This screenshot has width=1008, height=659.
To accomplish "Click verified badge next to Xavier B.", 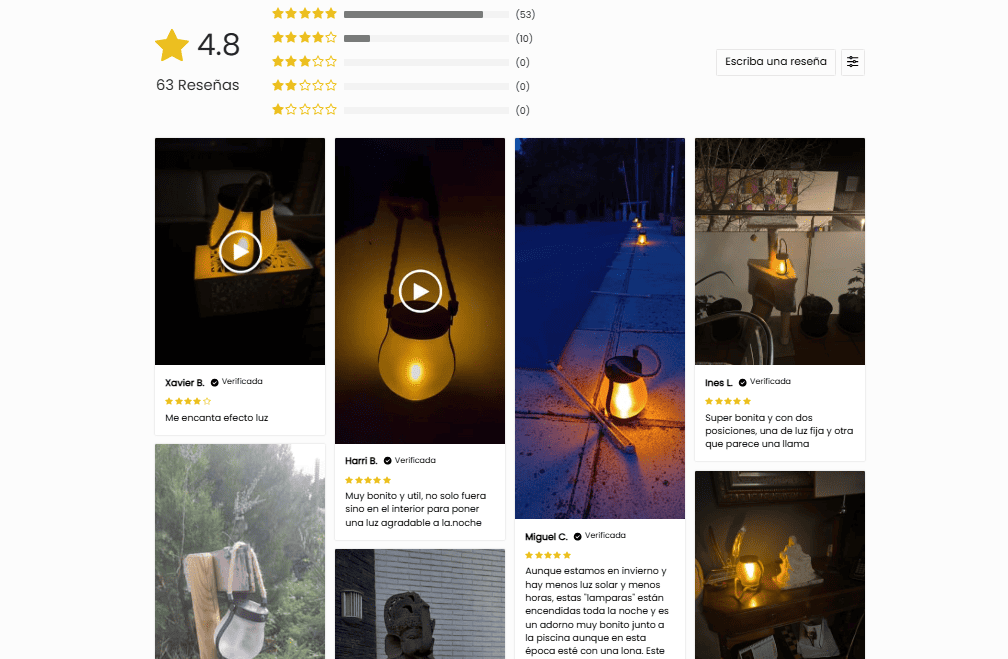I will tap(215, 383).
